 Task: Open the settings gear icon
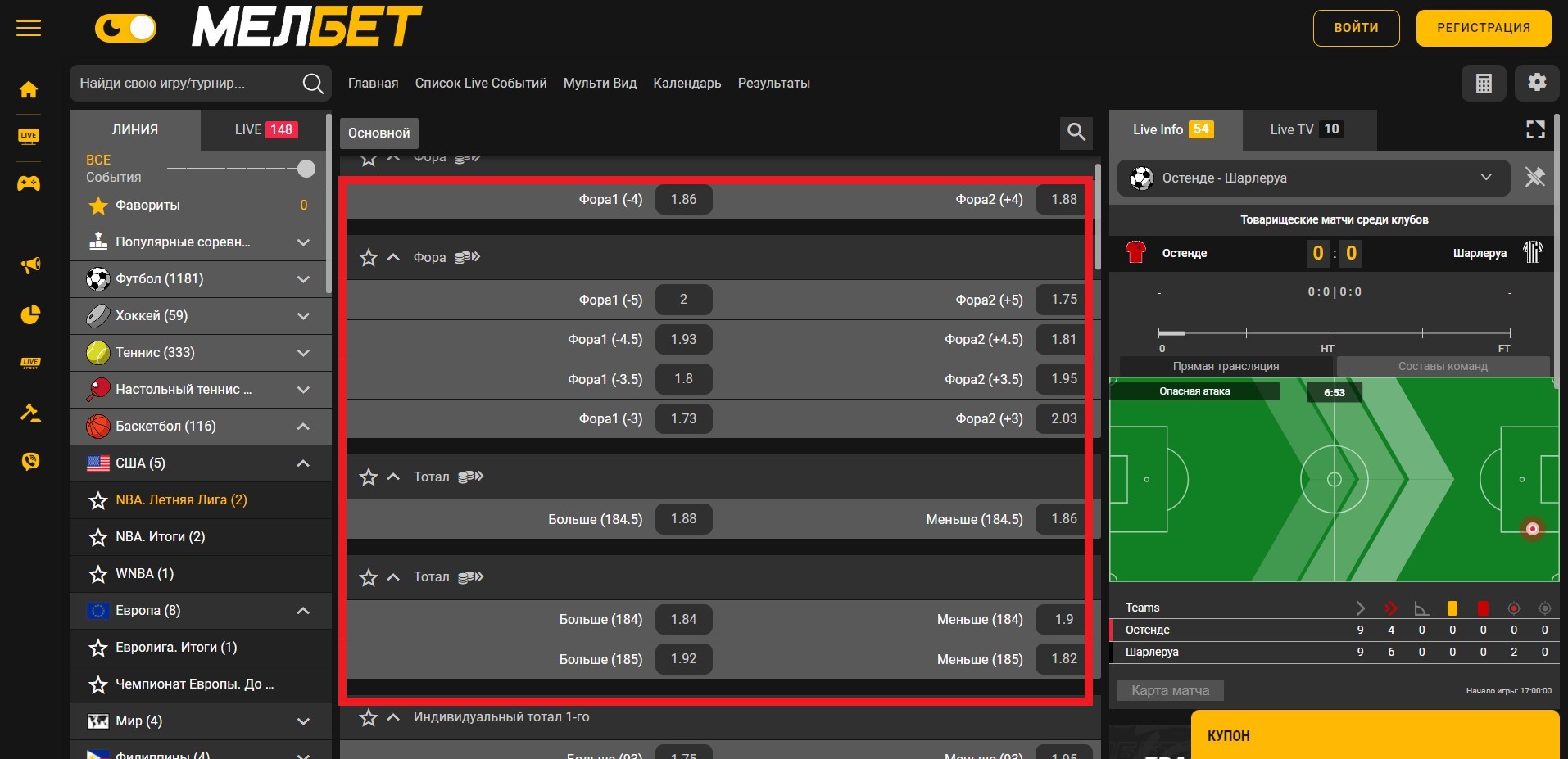click(x=1537, y=83)
